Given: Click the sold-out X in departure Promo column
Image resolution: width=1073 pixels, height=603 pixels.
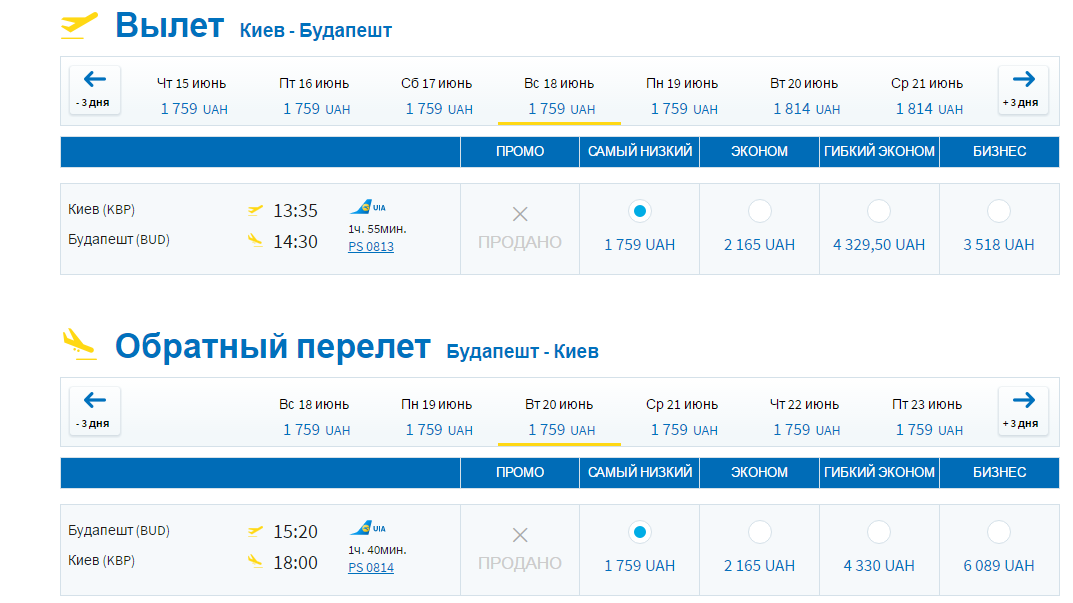Looking at the screenshot, I should [x=520, y=214].
